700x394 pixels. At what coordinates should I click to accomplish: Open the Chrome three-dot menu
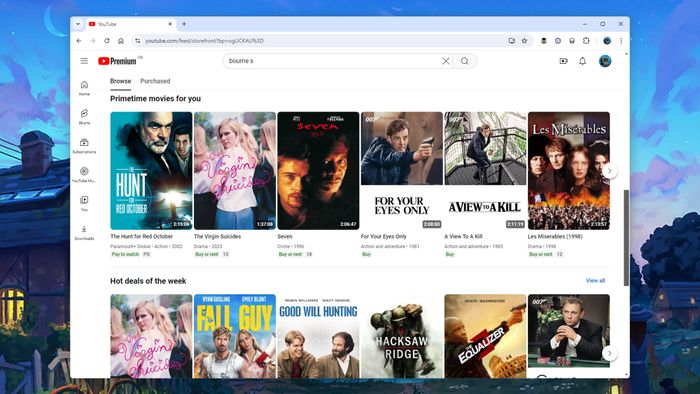[621, 41]
